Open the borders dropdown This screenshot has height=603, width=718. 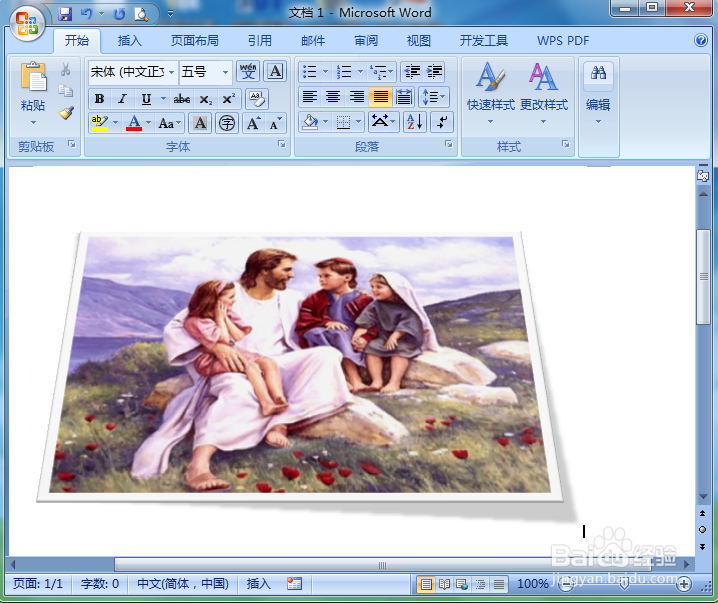pyautogui.click(x=358, y=122)
